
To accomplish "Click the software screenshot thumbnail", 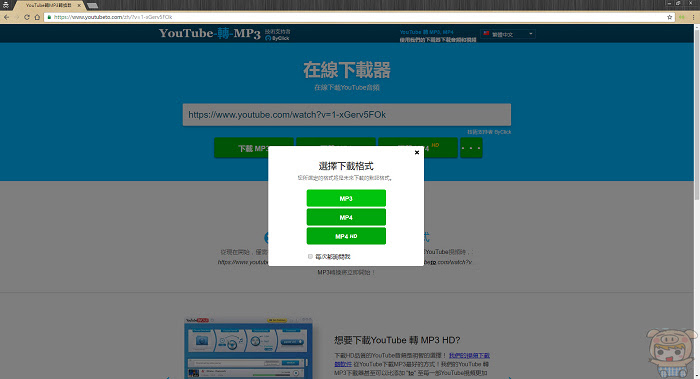I will pos(248,348).
